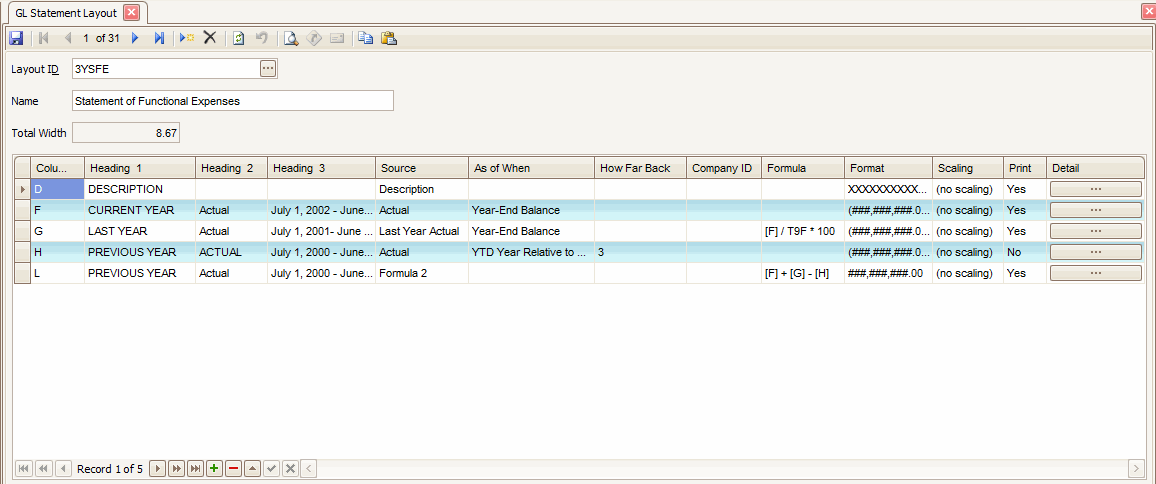The image size is (1156, 484).
Task: Click the Copy icon in the toolbar
Action: tap(365, 38)
